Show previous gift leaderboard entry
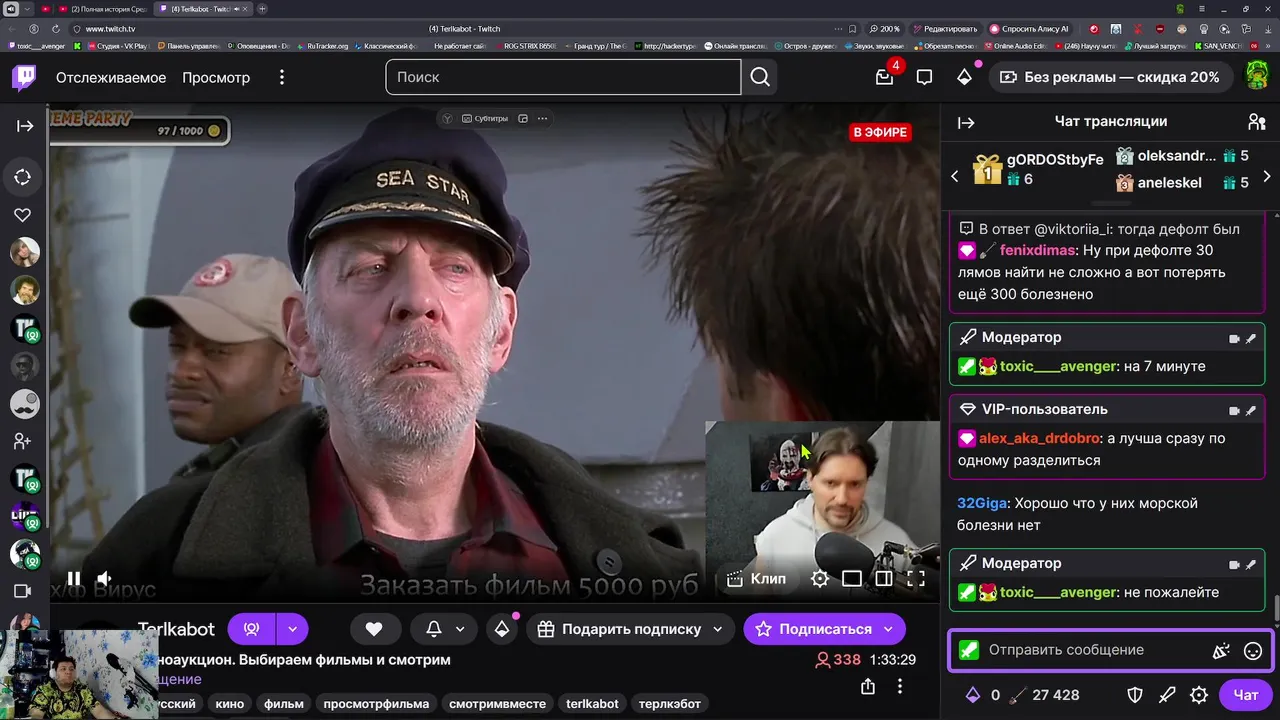This screenshot has width=1280, height=720. tap(954, 176)
